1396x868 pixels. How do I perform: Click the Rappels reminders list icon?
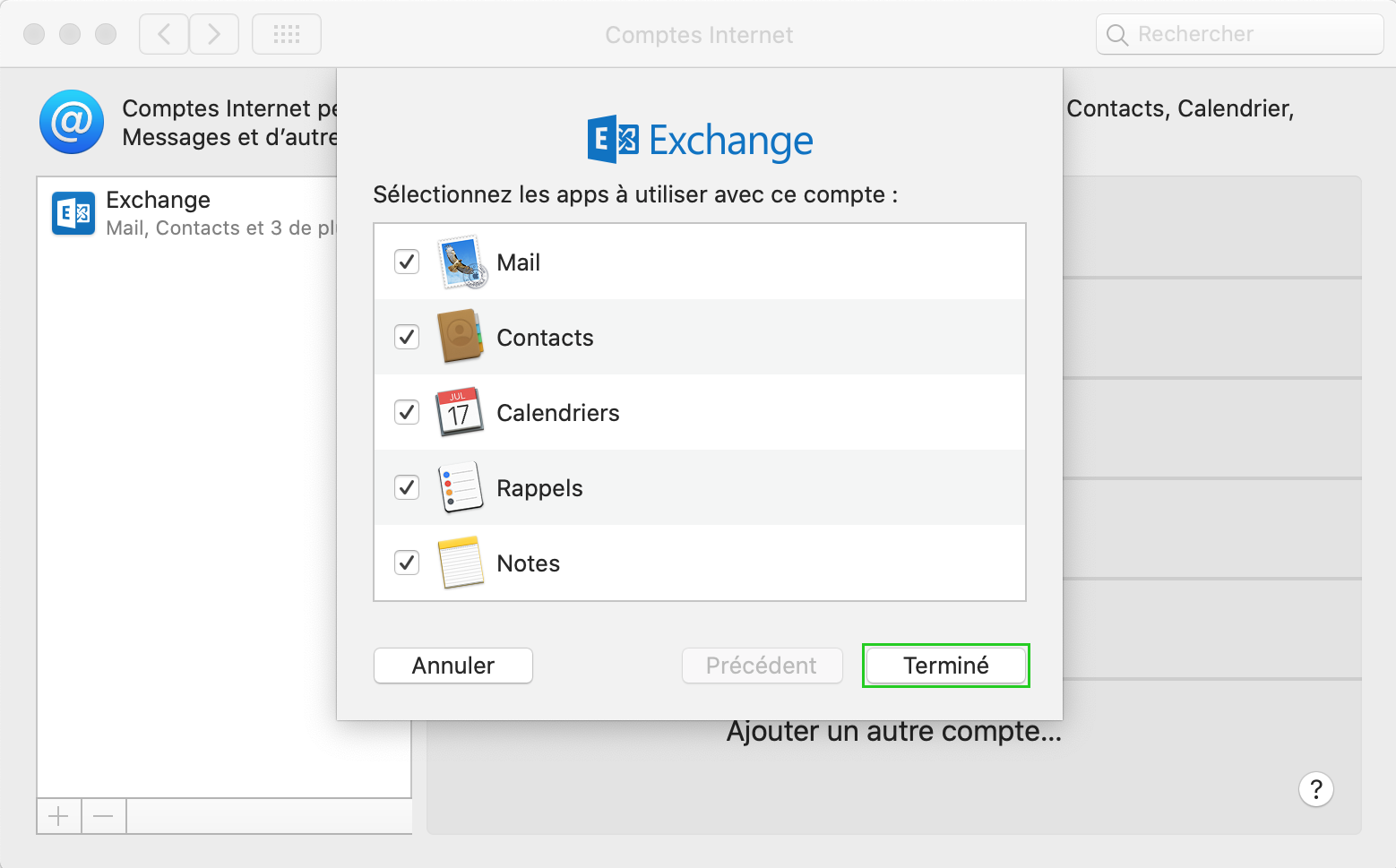461,487
